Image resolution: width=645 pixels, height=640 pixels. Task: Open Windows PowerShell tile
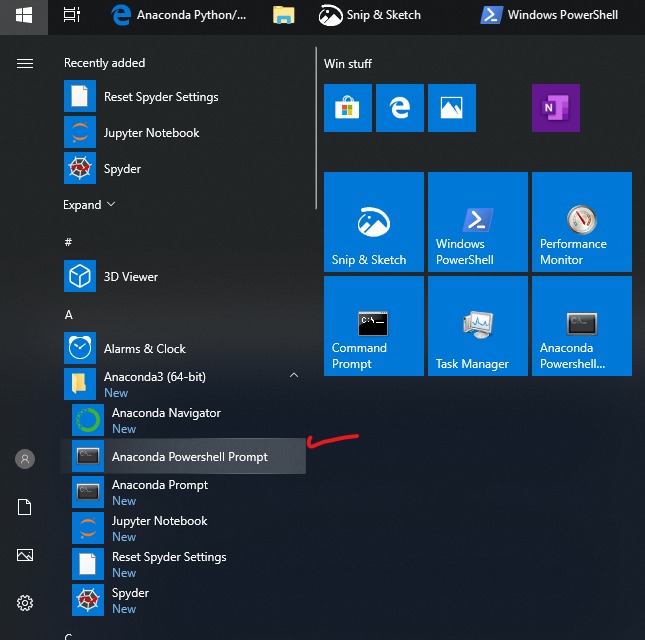pyautogui.click(x=478, y=222)
